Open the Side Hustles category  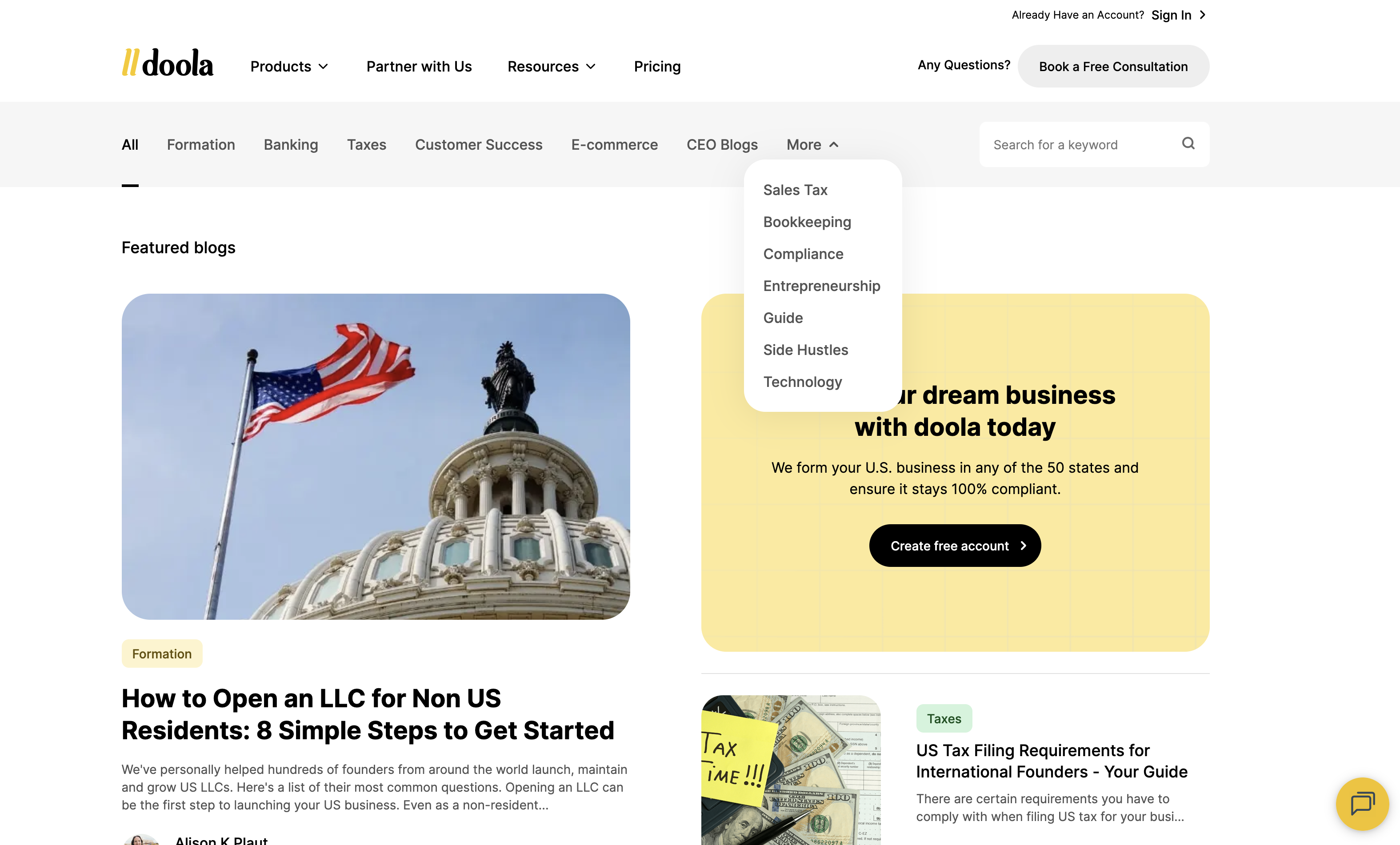point(805,351)
